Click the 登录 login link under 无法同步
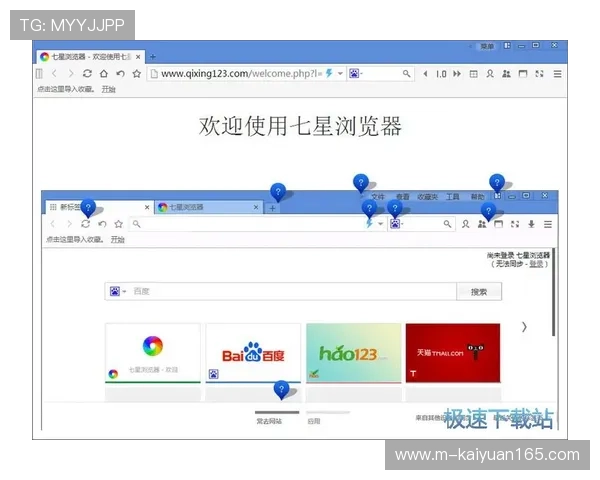The width and height of the screenshot is (600, 480). pos(536,264)
